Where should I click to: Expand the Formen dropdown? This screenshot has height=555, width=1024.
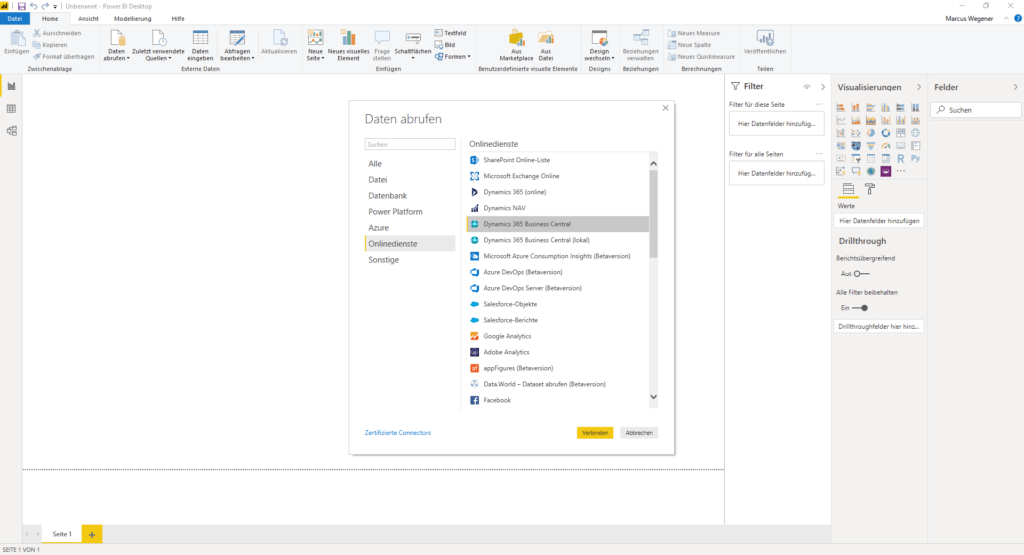452,57
